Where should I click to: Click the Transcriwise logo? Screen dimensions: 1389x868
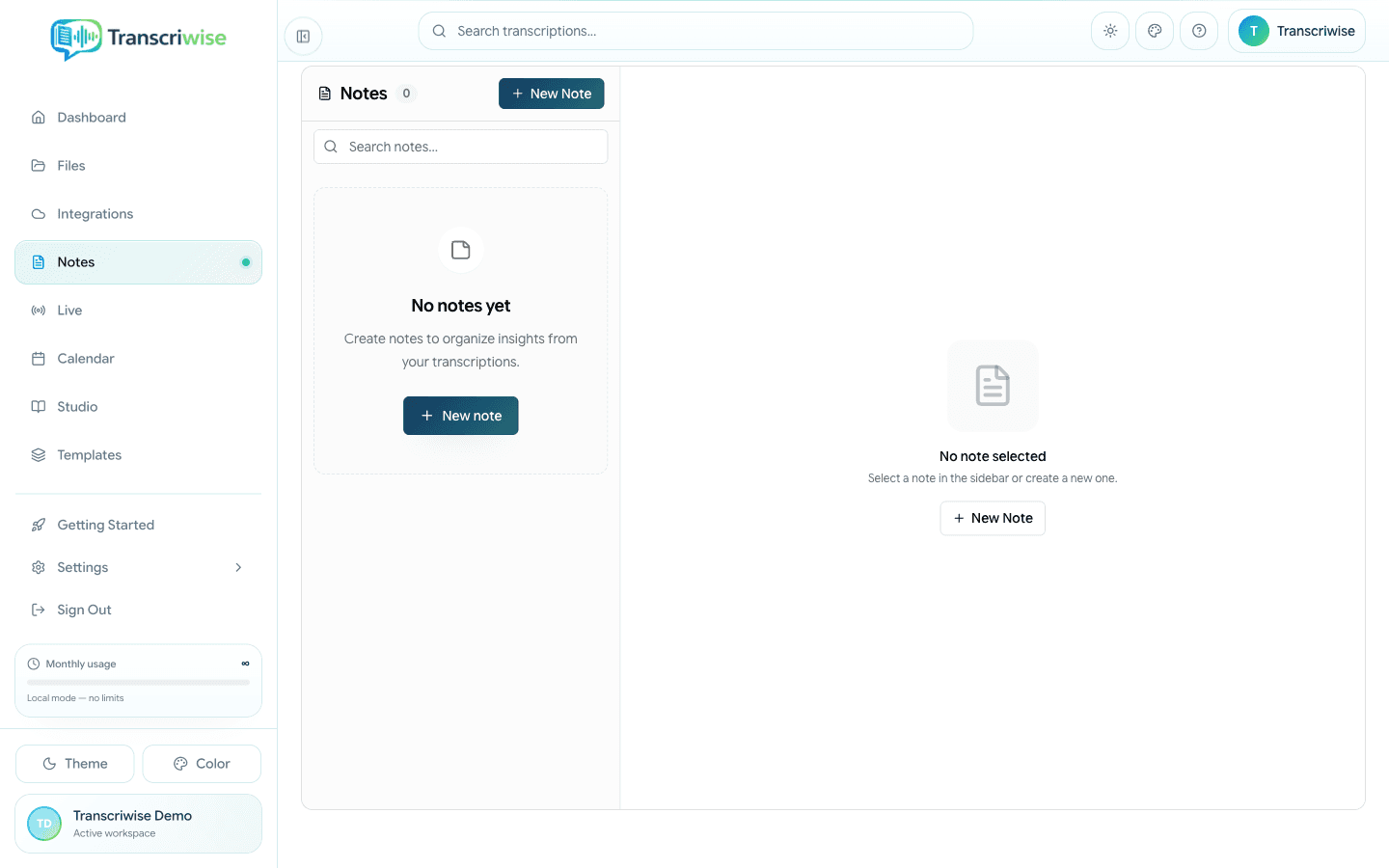click(x=138, y=39)
